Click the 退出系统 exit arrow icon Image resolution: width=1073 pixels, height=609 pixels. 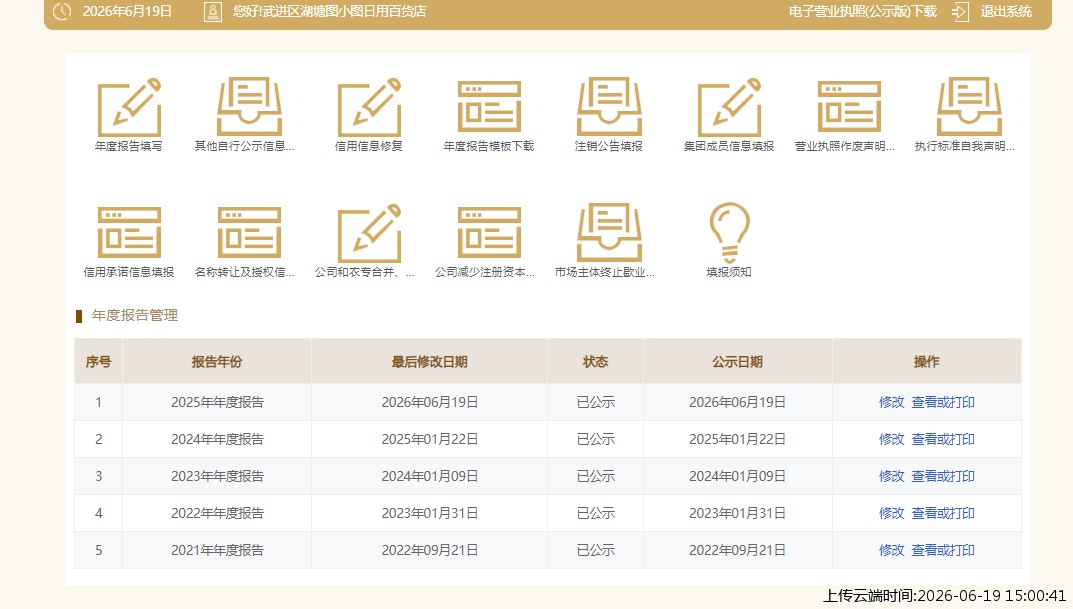pos(960,11)
